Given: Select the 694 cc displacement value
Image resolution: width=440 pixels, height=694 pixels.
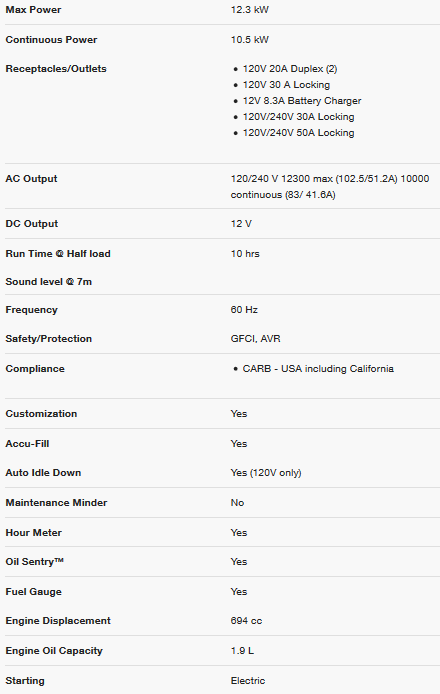Looking at the screenshot, I should 246,621.
